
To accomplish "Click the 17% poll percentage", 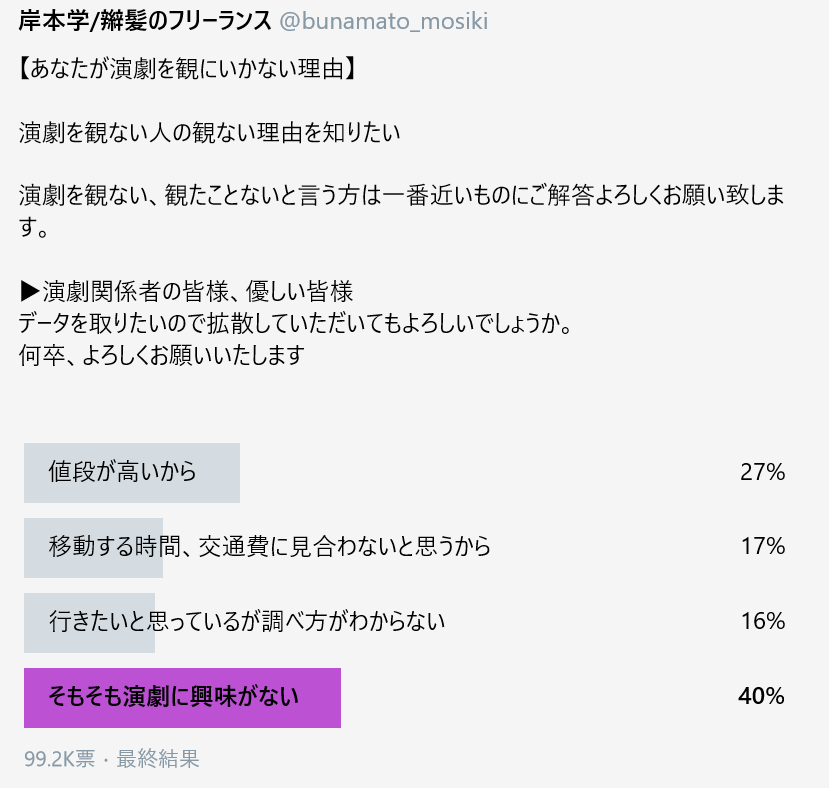I will pos(762,546).
